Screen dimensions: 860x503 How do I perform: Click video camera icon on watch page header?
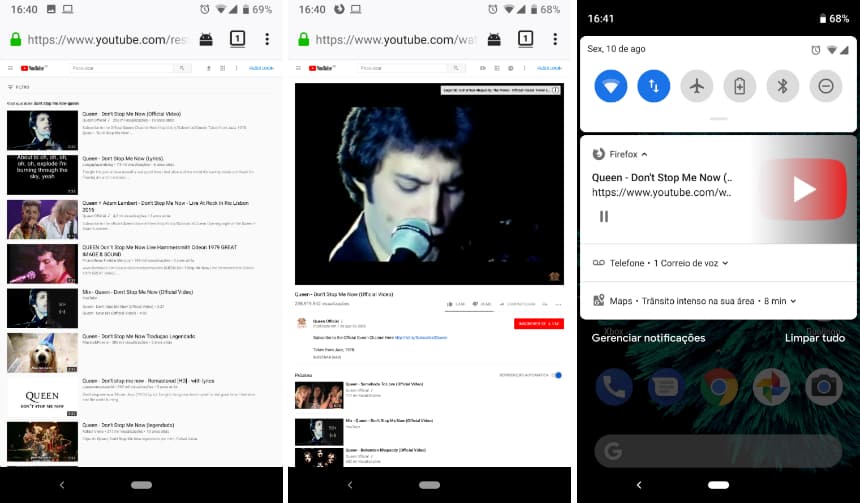[x=483, y=68]
